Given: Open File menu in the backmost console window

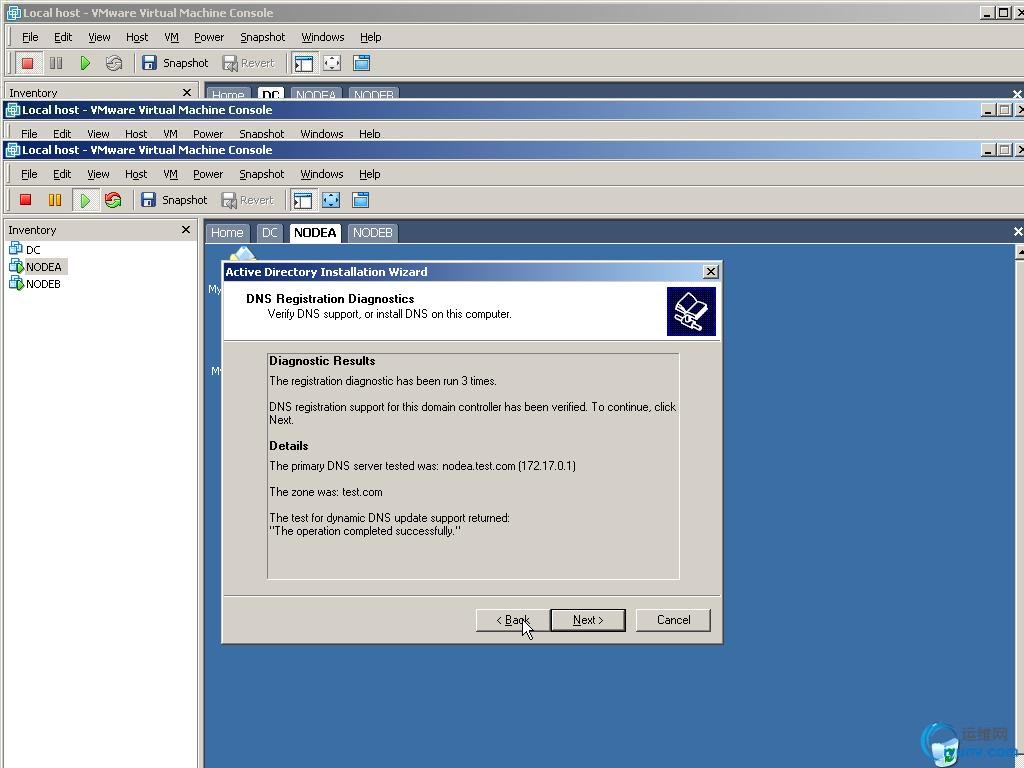Looking at the screenshot, I should tap(30, 37).
